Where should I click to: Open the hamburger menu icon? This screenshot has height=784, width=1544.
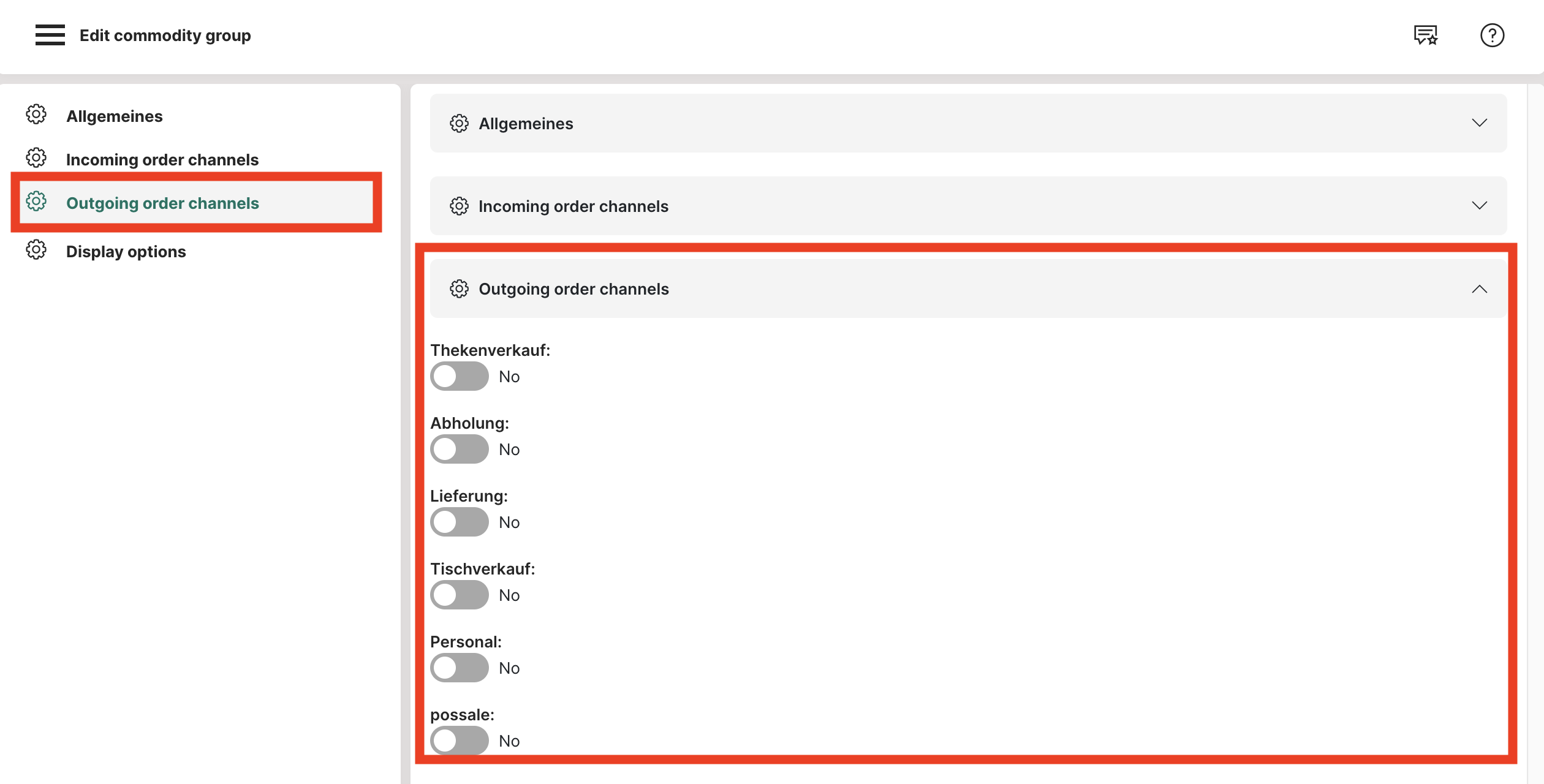[50, 35]
